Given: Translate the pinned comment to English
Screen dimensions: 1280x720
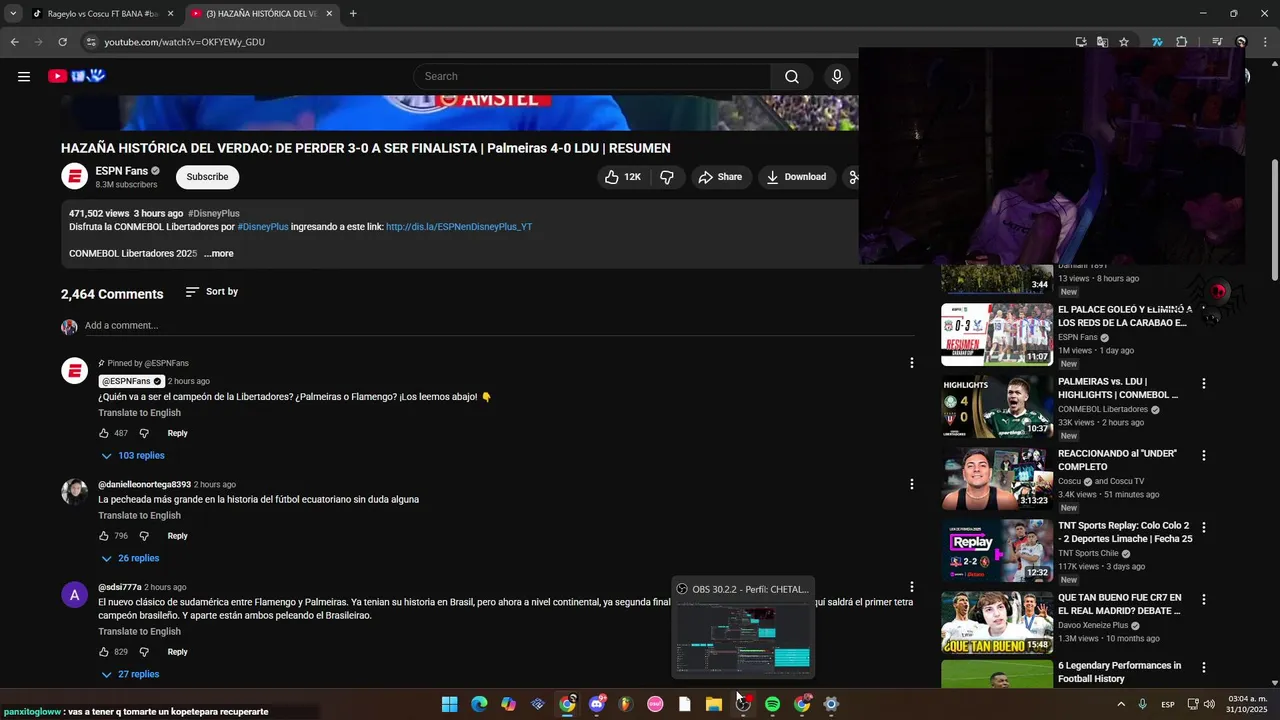Looking at the screenshot, I should (139, 413).
